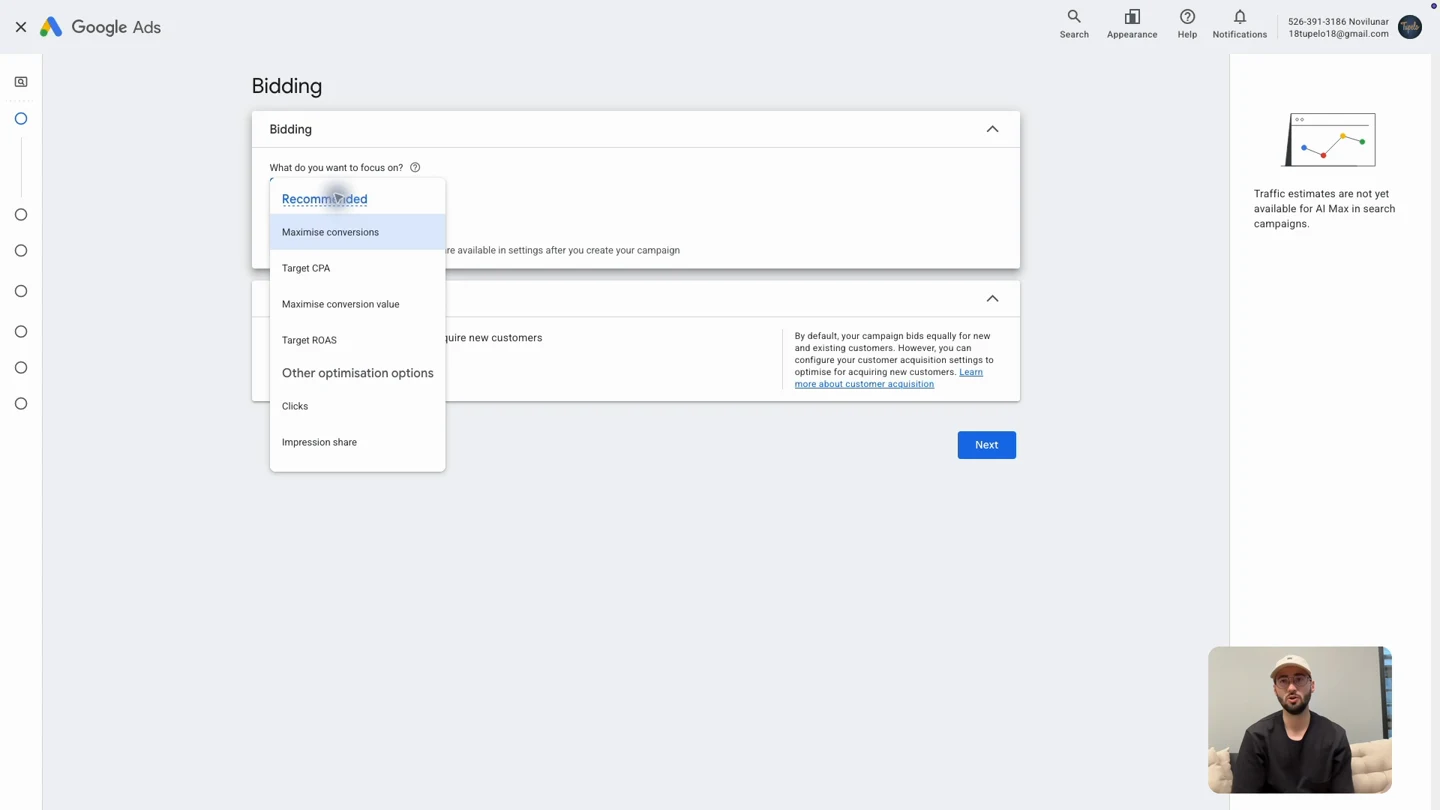1440x810 pixels.
Task: Open the Notifications bell
Action: coord(1240,24)
